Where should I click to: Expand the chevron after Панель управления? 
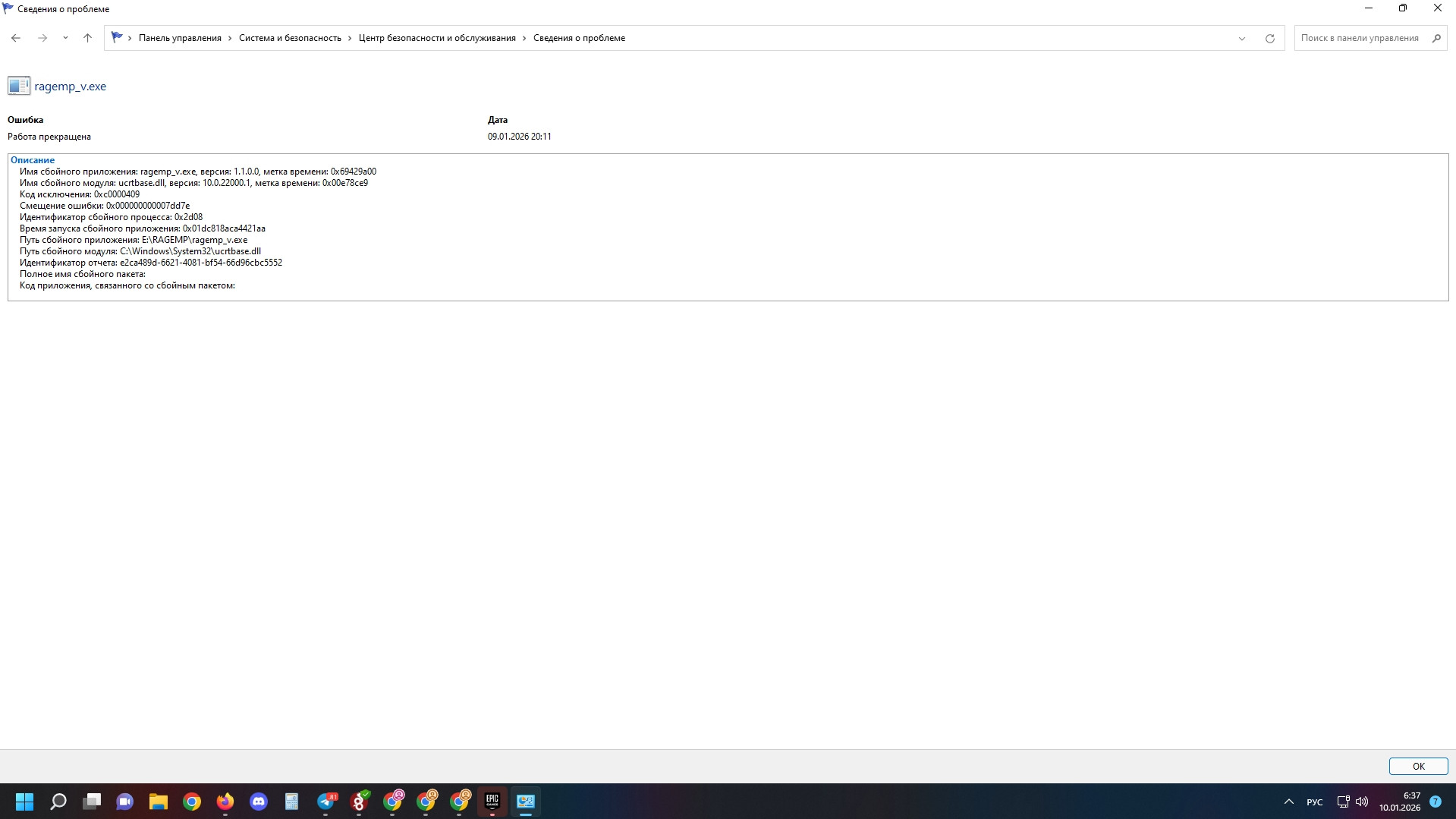pos(230,38)
